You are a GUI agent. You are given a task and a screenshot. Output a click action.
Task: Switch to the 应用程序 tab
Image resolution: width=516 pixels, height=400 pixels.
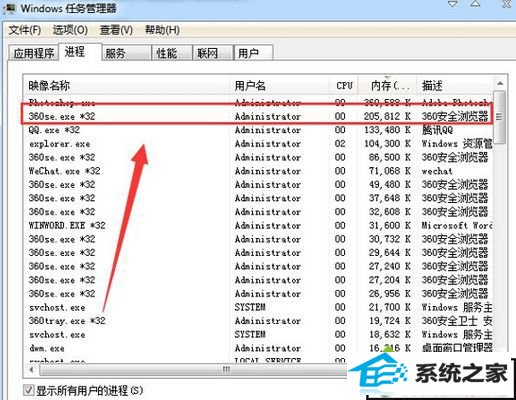[x=34, y=53]
